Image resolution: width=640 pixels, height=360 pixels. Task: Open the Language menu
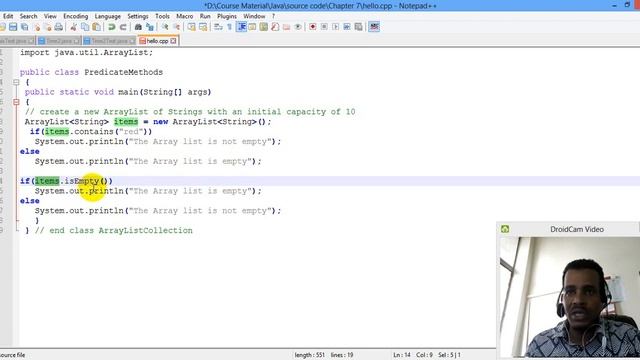(x=107, y=16)
